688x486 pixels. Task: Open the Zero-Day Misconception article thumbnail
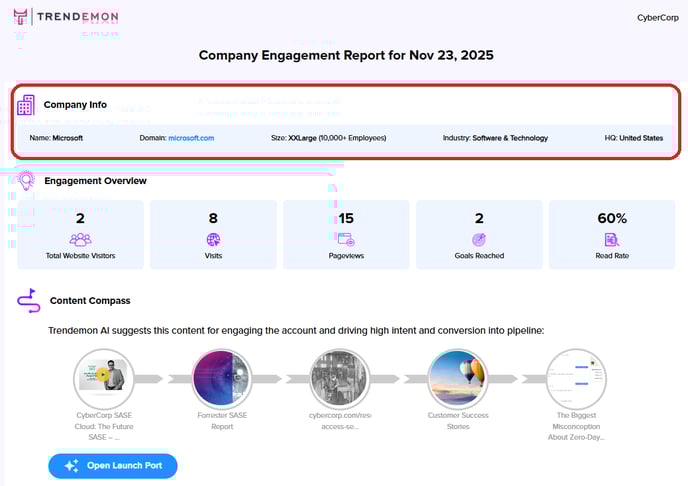pos(575,379)
